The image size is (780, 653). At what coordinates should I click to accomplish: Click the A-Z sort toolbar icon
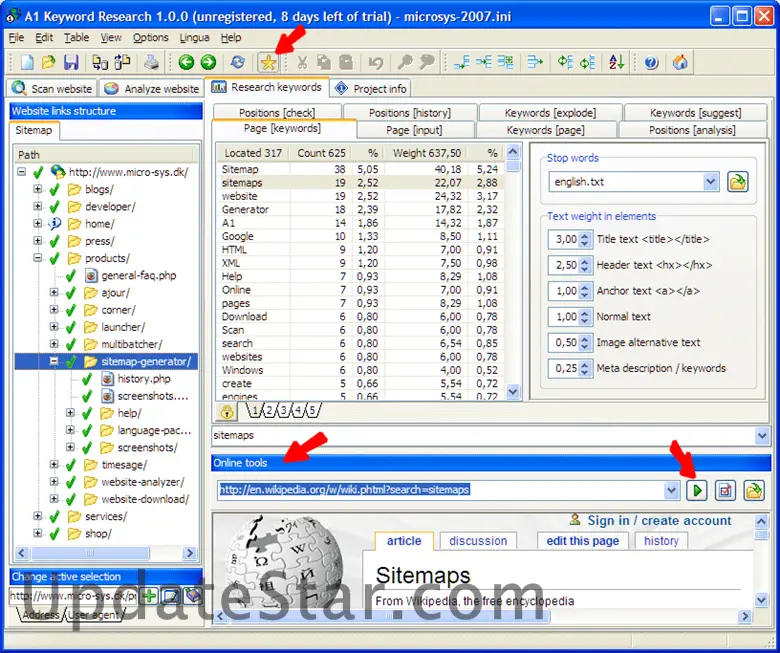pos(616,62)
